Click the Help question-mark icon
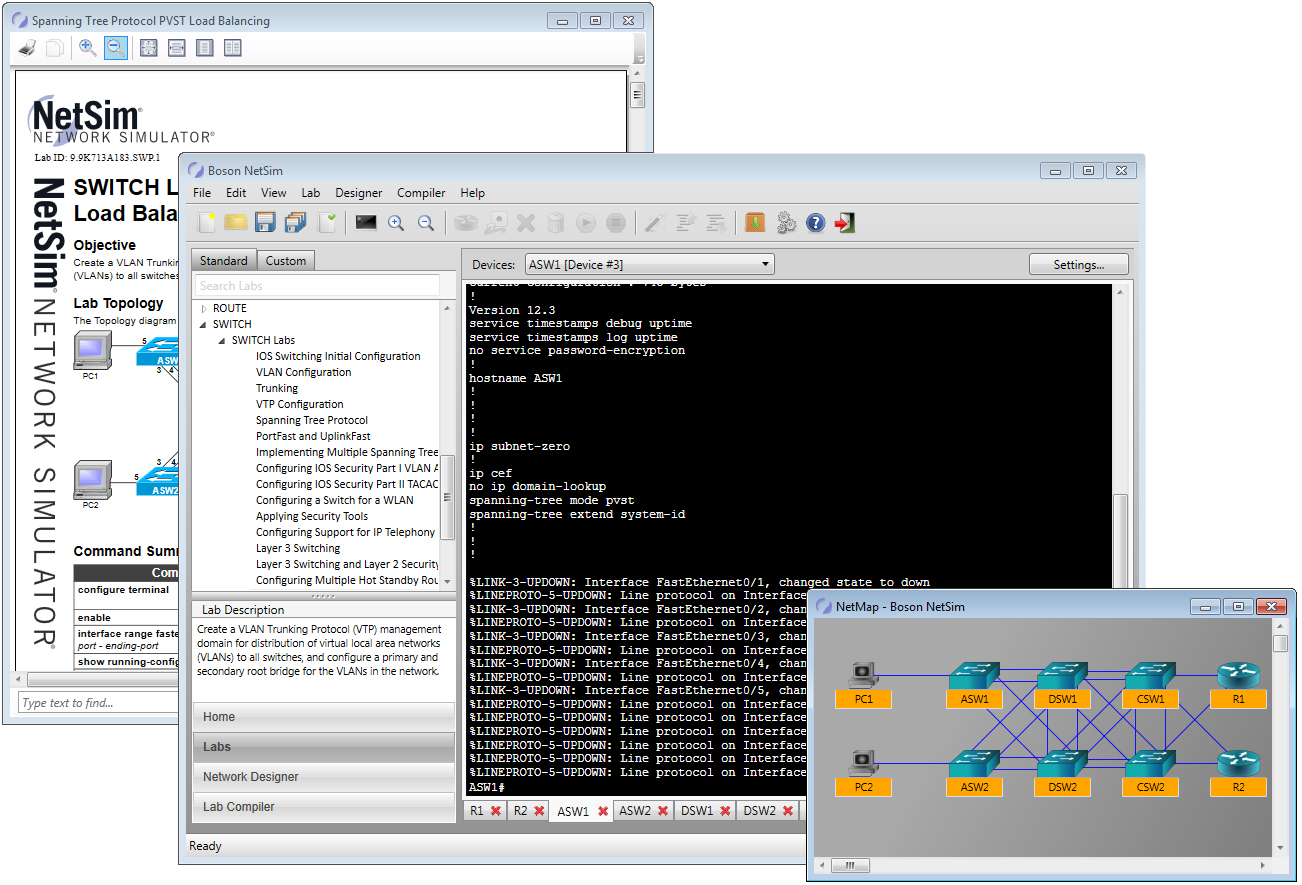Image resolution: width=1302 pixels, height=885 pixels. (x=815, y=222)
